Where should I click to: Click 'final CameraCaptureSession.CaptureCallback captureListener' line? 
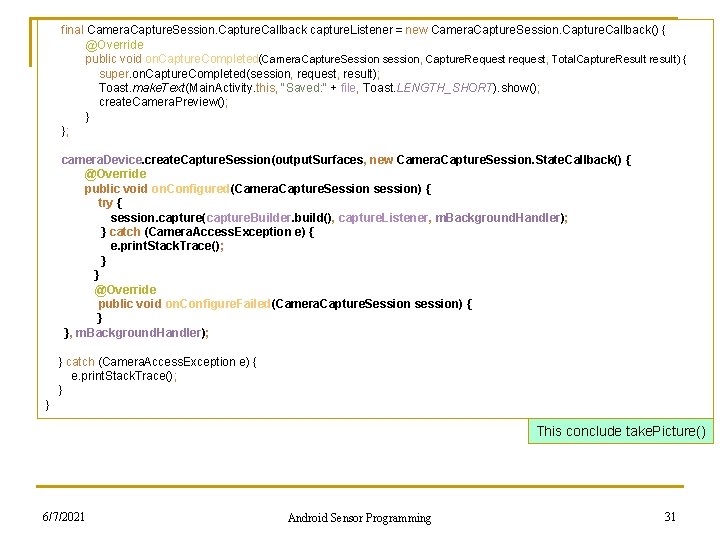pyautogui.click(x=363, y=30)
